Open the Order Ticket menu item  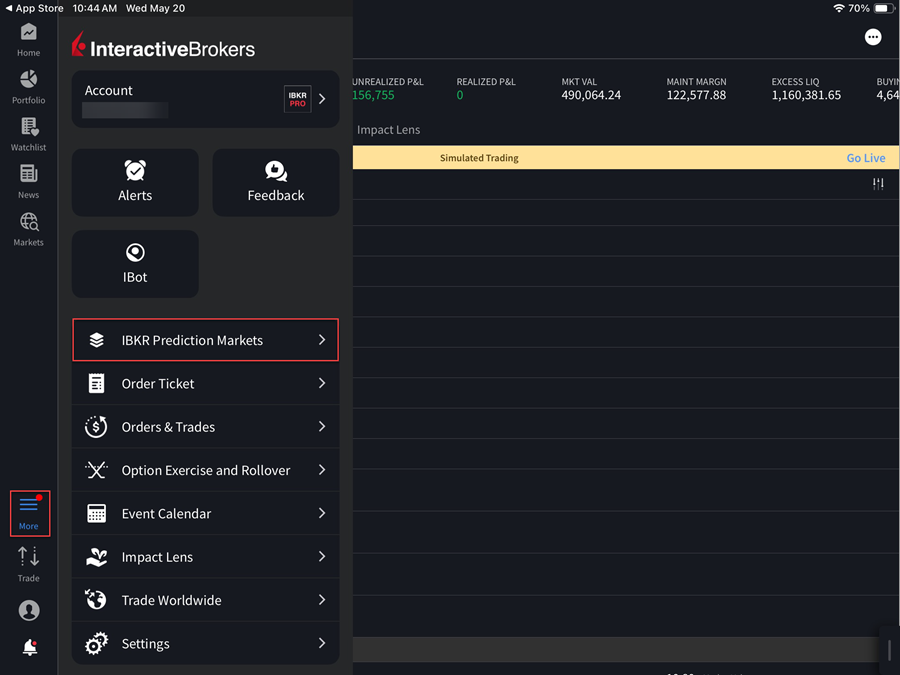[205, 383]
